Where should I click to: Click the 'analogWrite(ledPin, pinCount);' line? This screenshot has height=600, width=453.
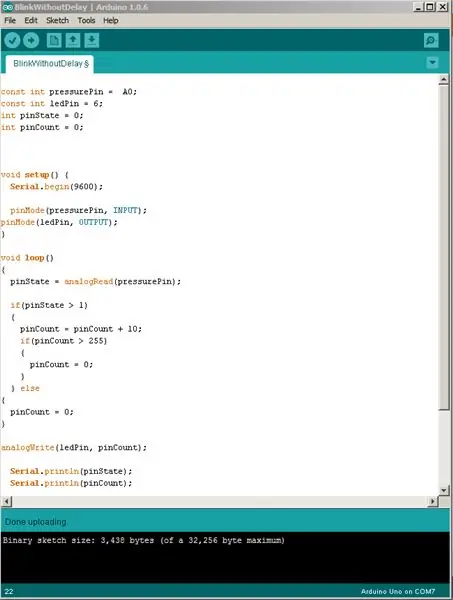coord(74,448)
